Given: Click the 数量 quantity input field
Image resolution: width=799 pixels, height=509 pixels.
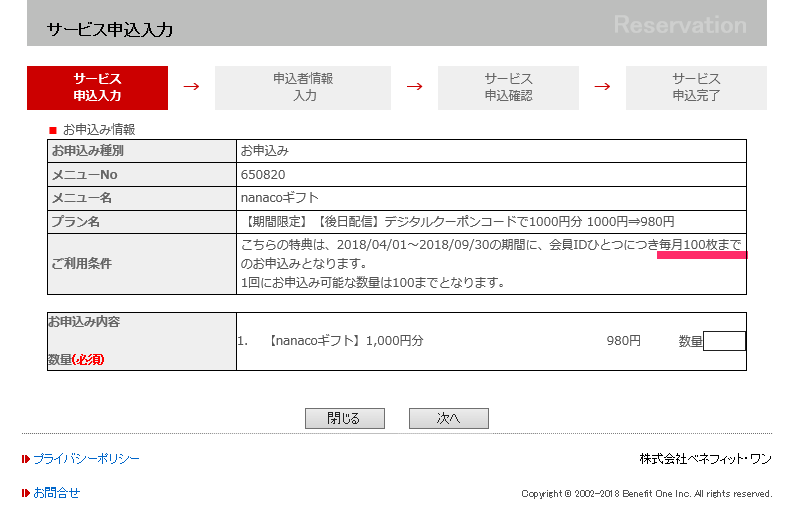Looking at the screenshot, I should point(724,341).
